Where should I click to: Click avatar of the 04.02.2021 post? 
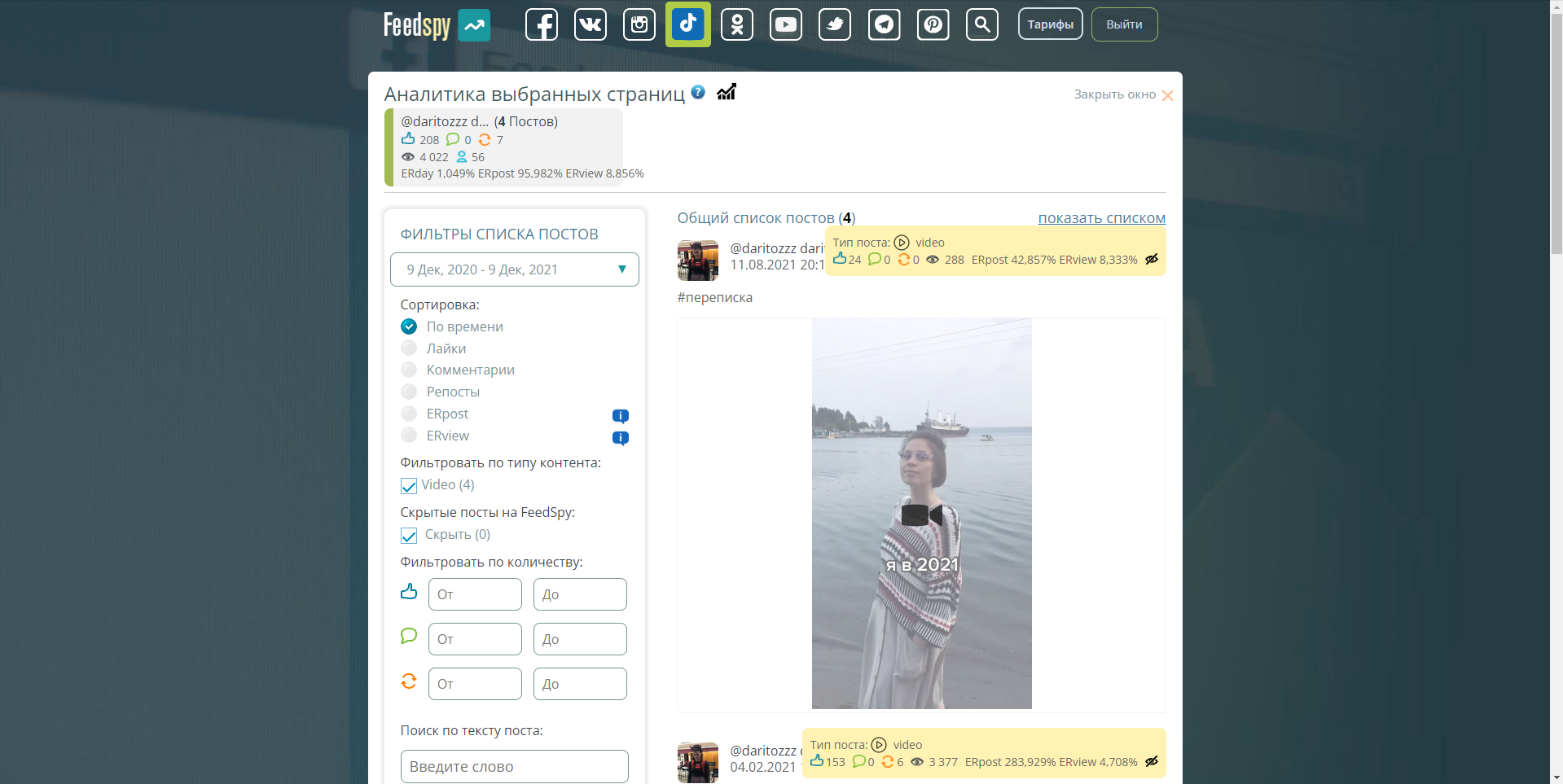[698, 763]
